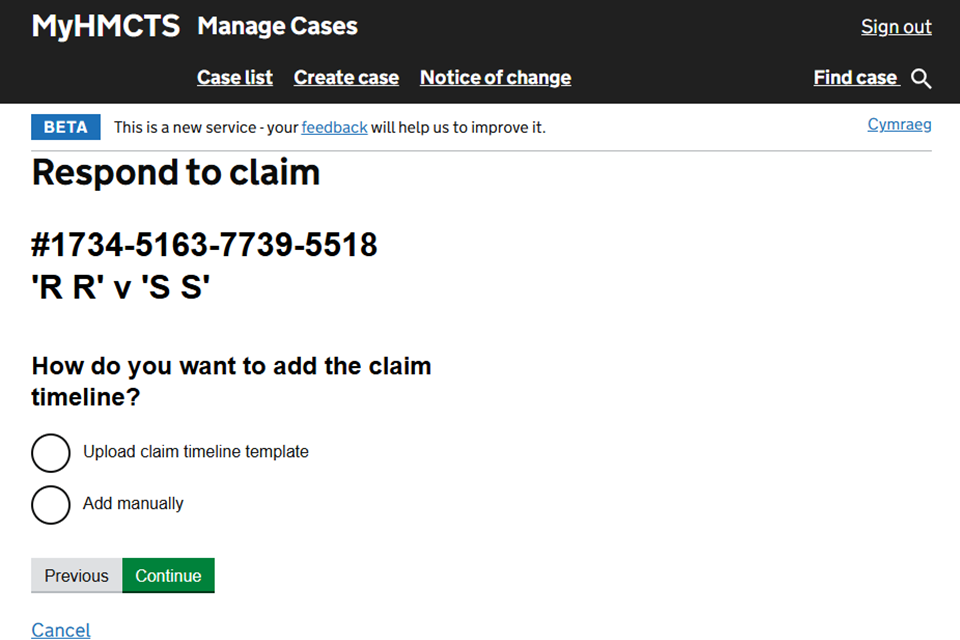
Task: Click the Find case link
Action: 856,78
